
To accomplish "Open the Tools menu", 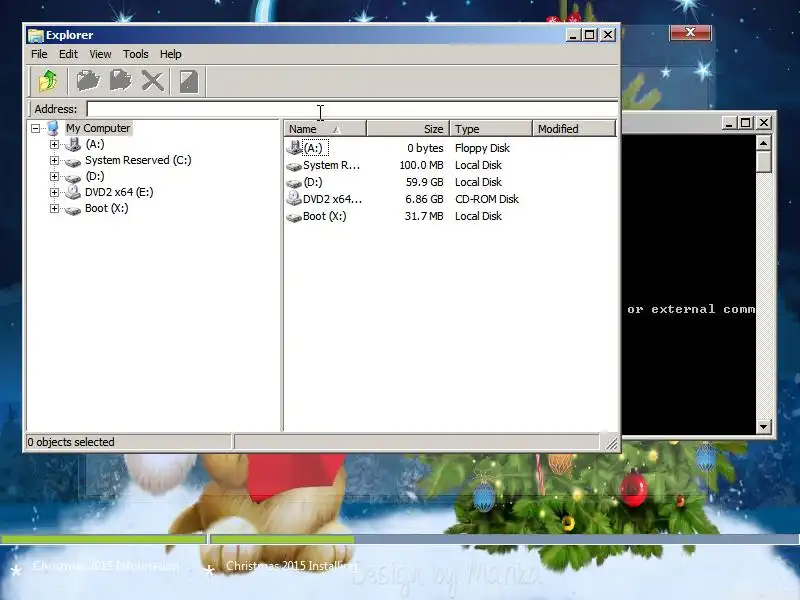I will click(x=135, y=54).
